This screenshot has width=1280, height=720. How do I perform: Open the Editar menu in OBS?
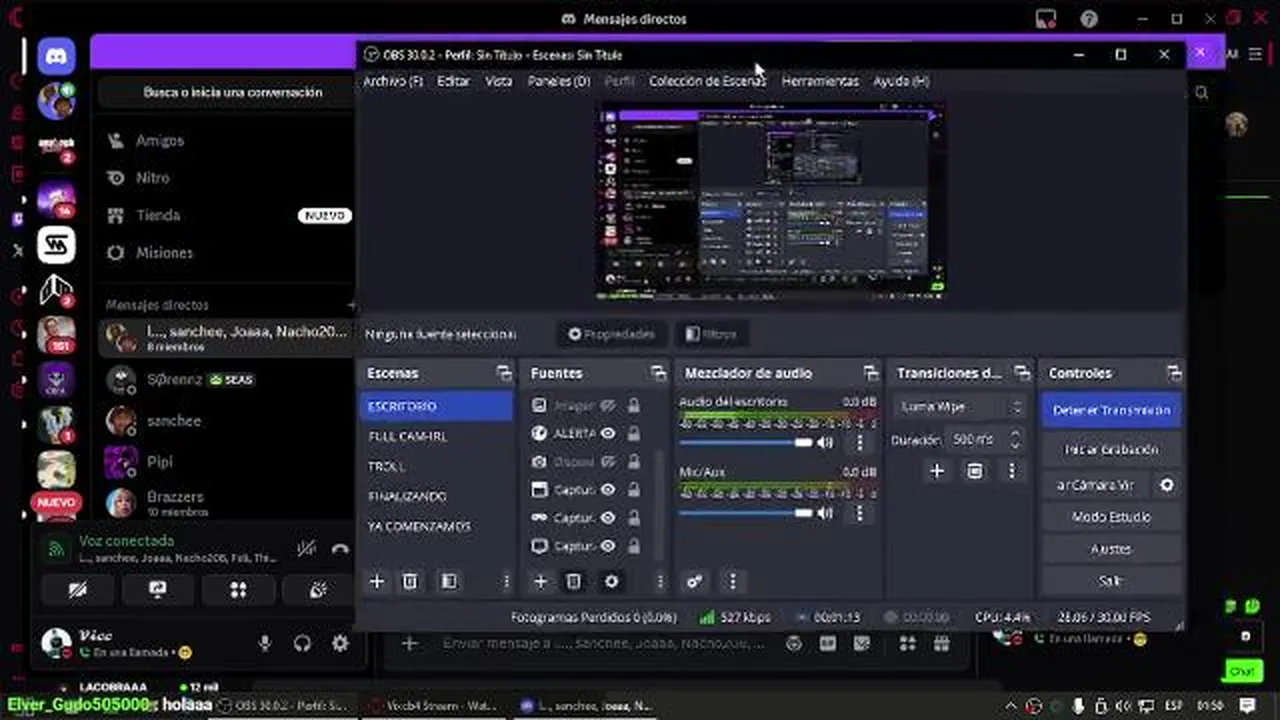click(453, 81)
